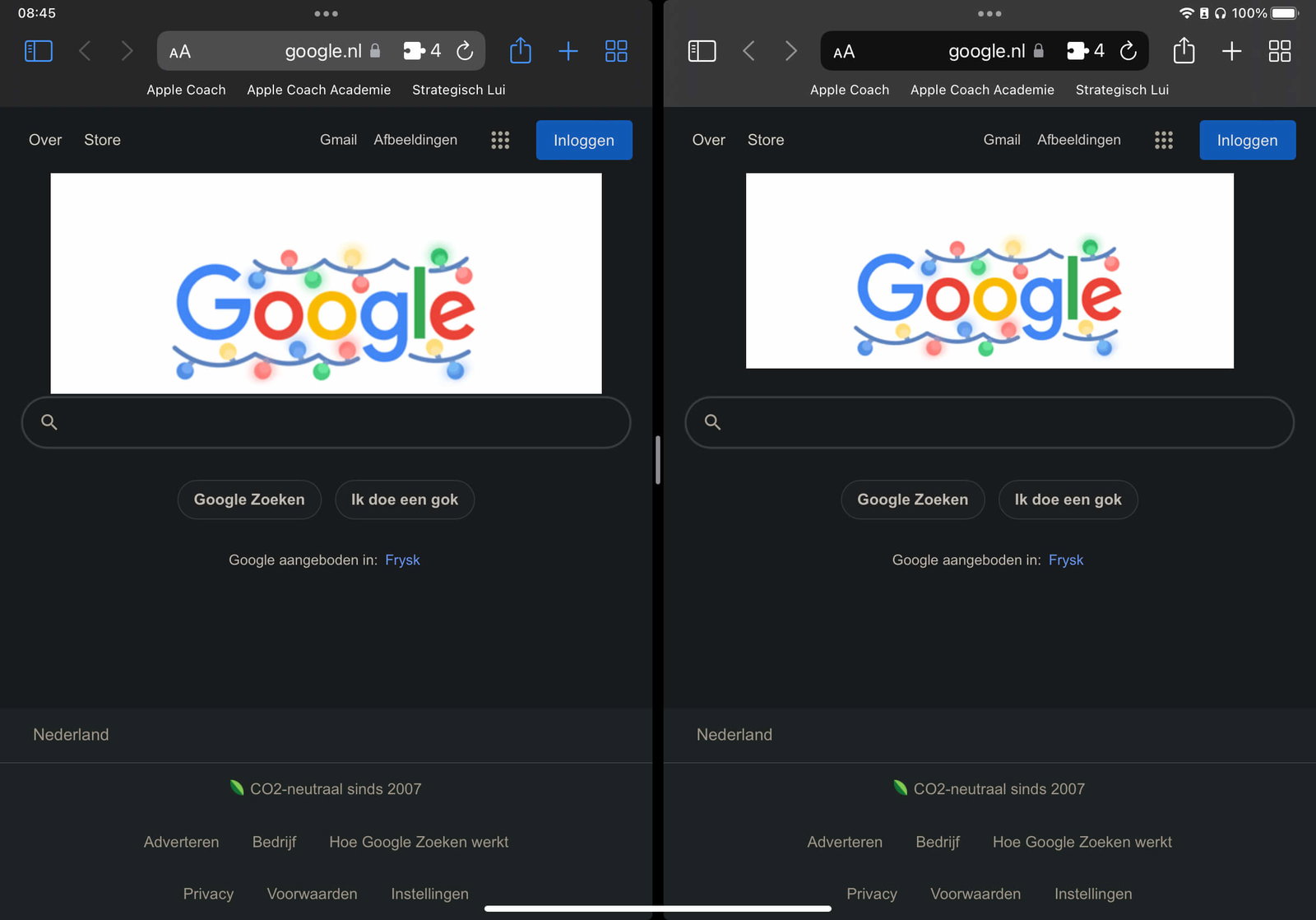Open Apple Coach Academie bookmark, left window
The width and height of the screenshot is (1316, 920).
coord(319,90)
